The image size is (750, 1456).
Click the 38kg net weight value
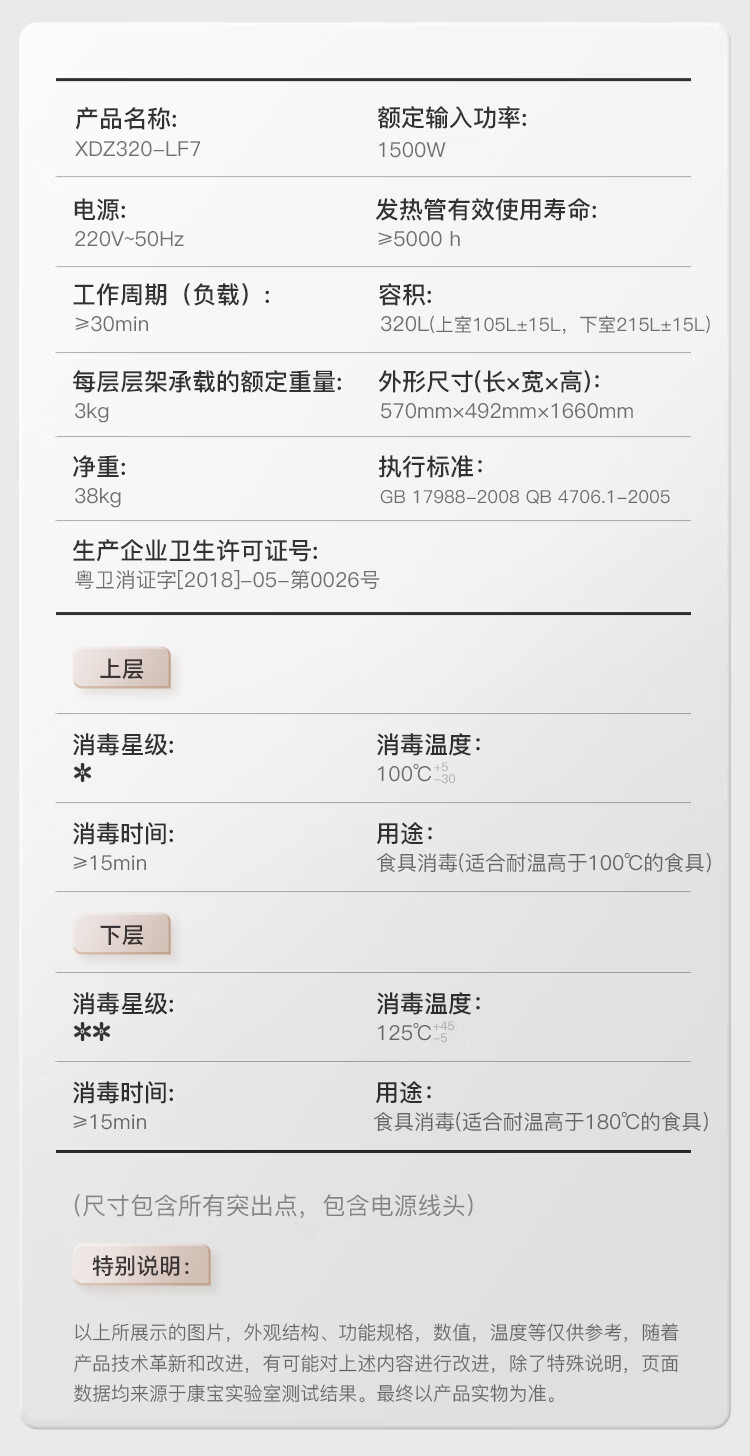pyautogui.click(x=97, y=497)
